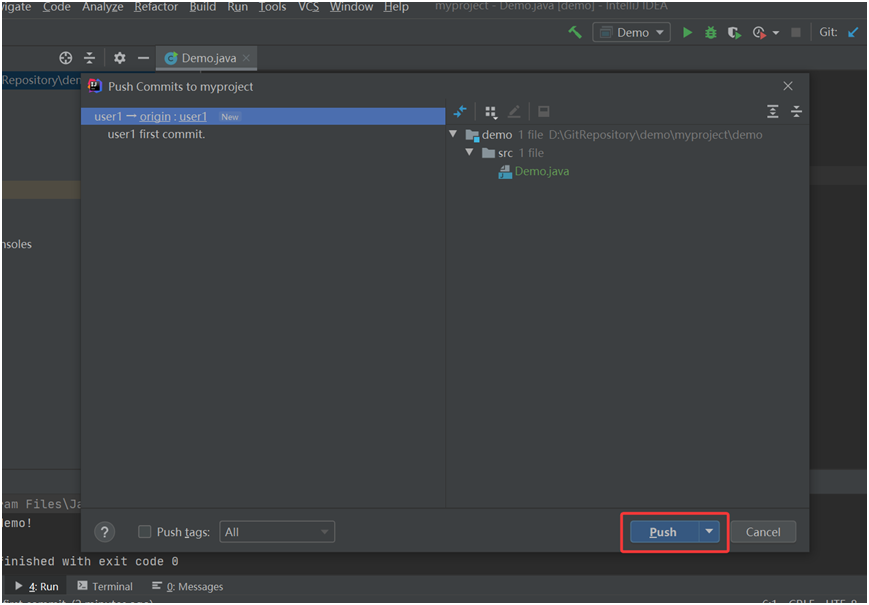Click the Git update project arrow
The width and height of the screenshot is (869, 605).
pos(853,33)
